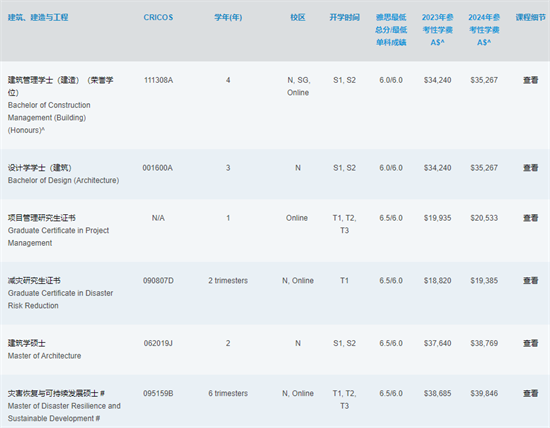Open 查看 link for Bachelor of Construction Management

pyautogui.click(x=530, y=80)
